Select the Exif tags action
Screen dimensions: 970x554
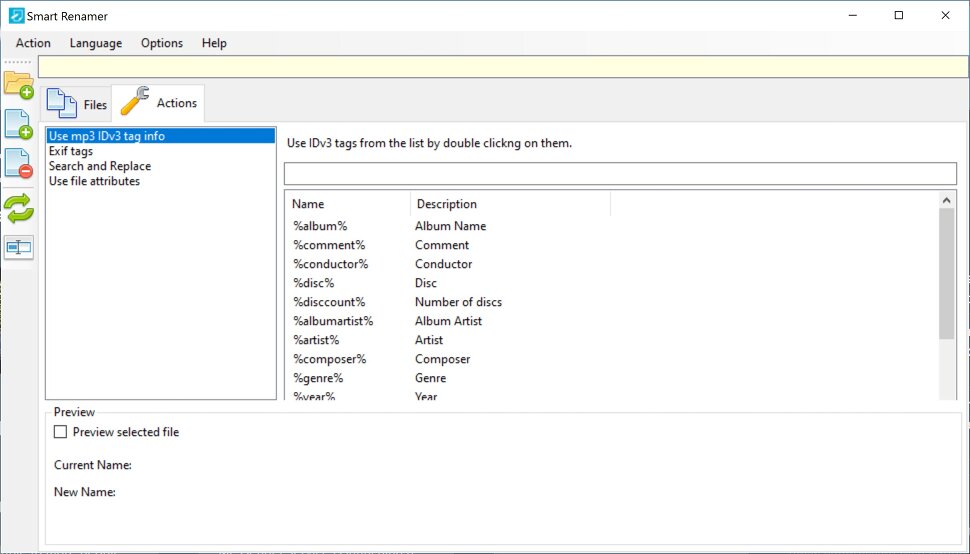point(161,151)
